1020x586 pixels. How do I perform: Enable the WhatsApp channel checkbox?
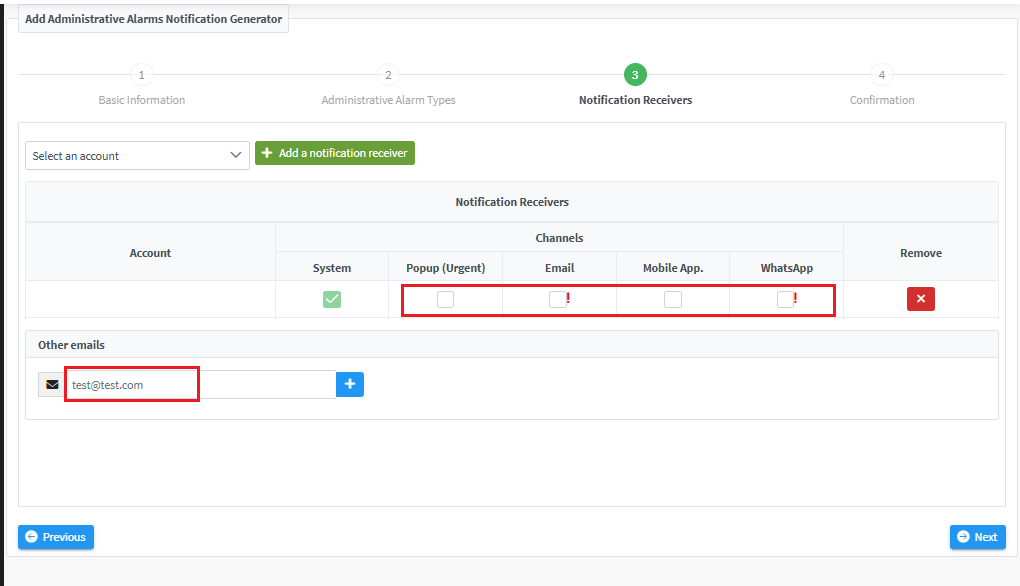coord(785,299)
